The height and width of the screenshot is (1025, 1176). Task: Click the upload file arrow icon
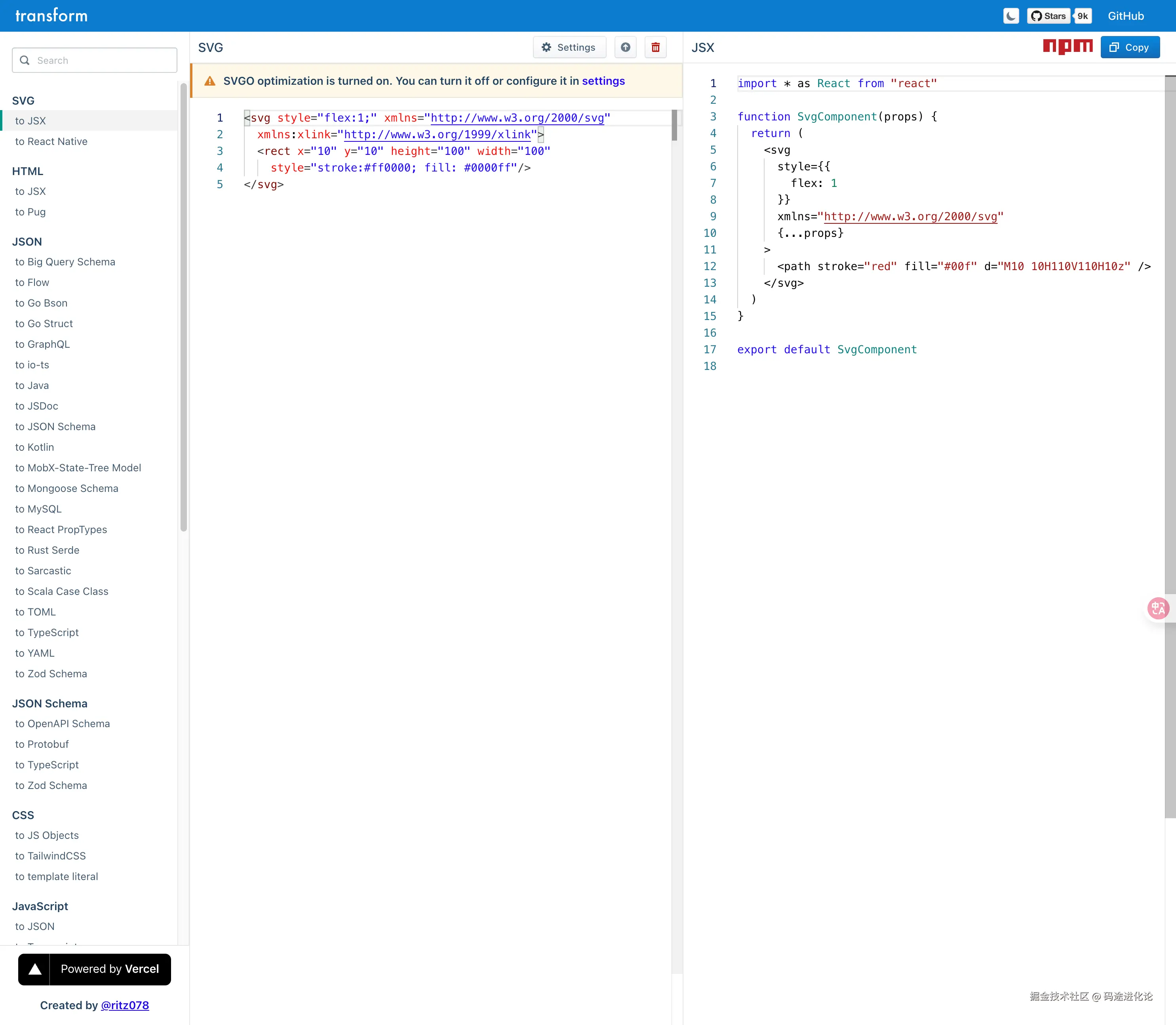click(626, 48)
